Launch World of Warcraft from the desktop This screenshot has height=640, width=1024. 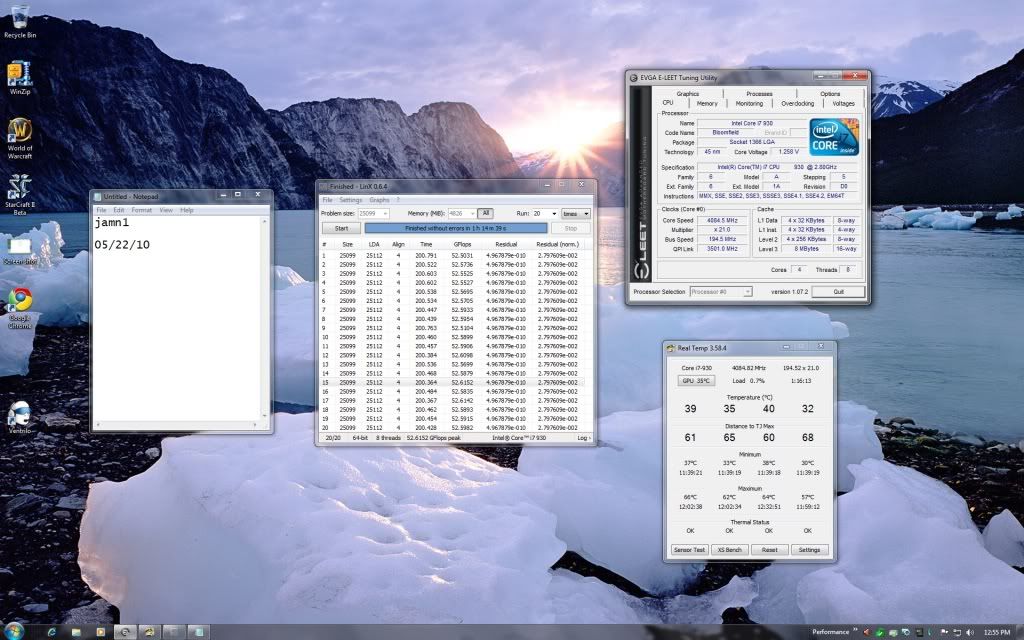tap(20, 134)
